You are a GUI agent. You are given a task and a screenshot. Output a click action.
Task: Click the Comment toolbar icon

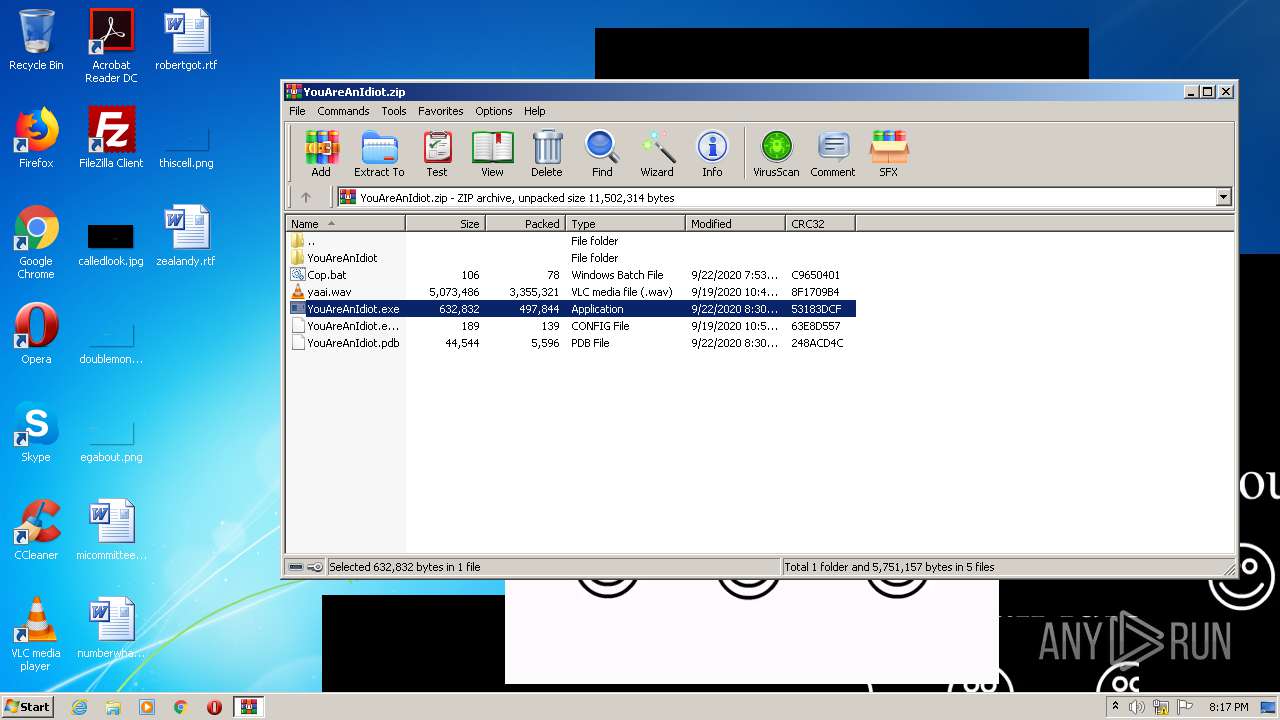tap(833, 154)
